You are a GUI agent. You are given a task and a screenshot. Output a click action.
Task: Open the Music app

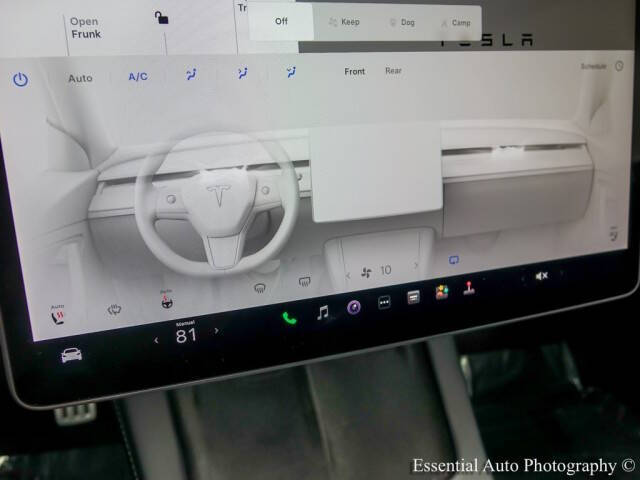[322, 313]
